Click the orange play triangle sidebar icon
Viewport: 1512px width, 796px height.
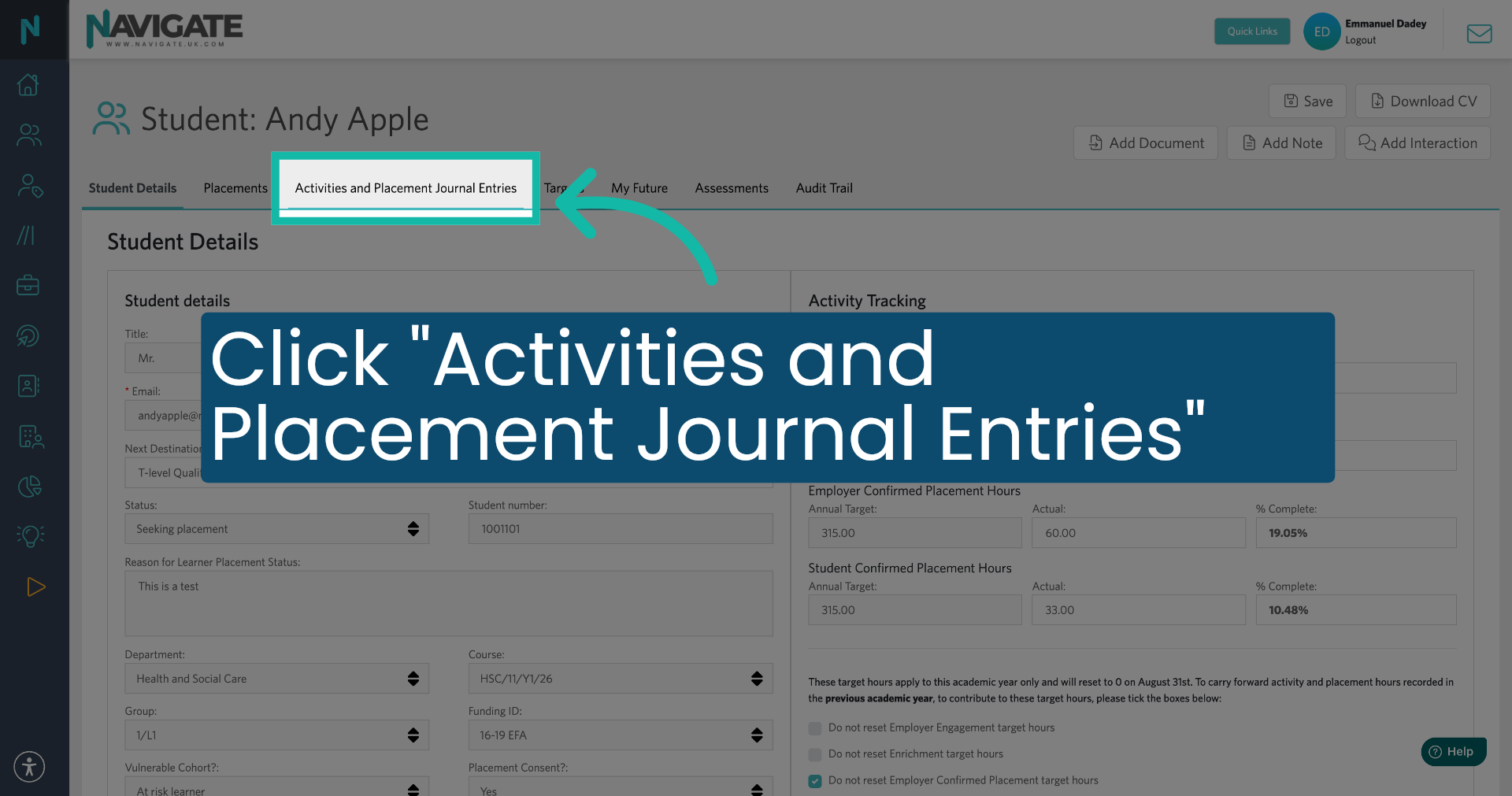tap(35, 587)
